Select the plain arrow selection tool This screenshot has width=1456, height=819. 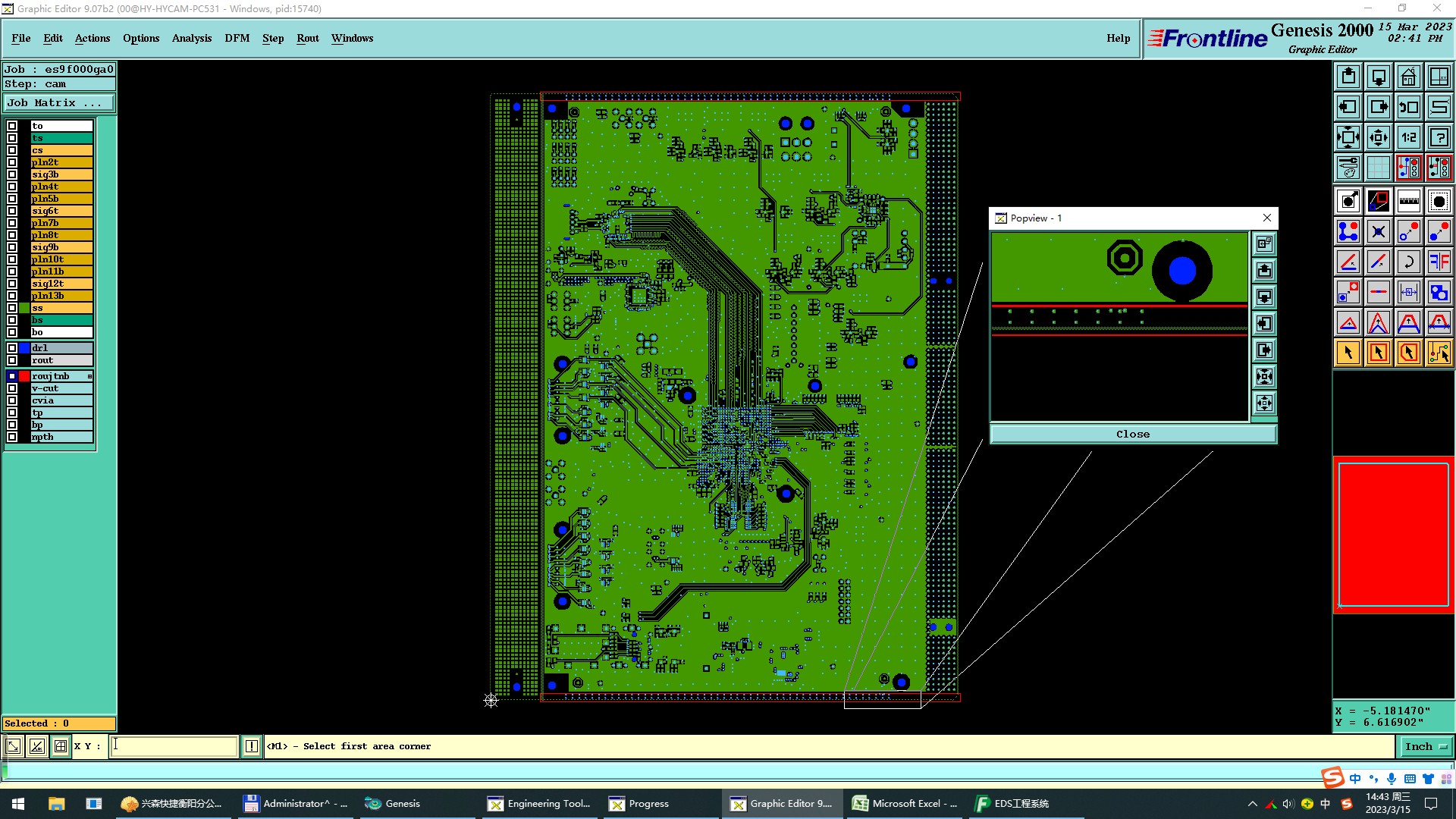pyautogui.click(x=1348, y=353)
